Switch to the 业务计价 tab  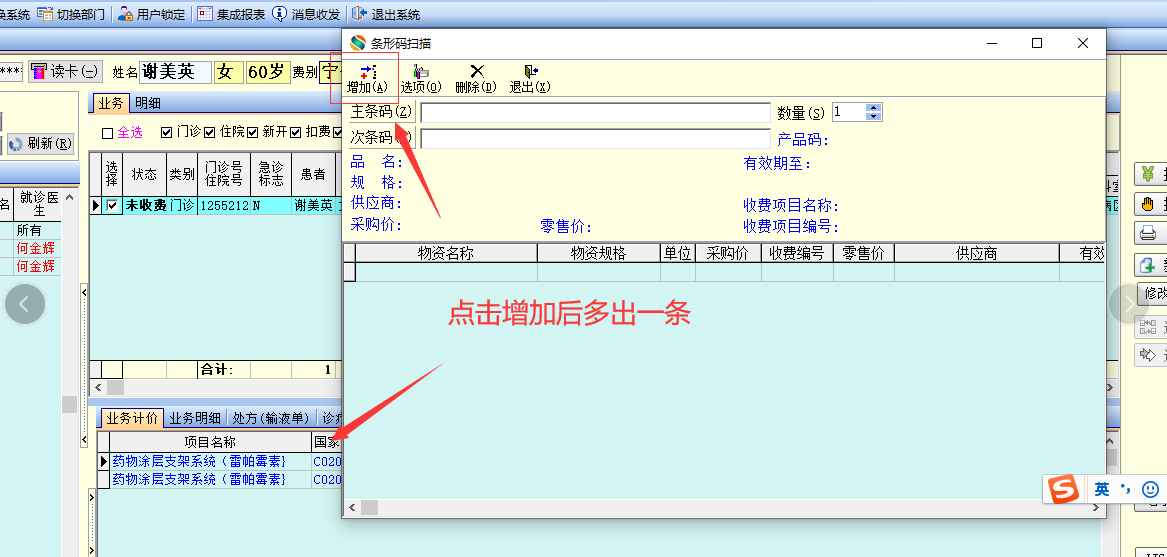[x=132, y=418]
